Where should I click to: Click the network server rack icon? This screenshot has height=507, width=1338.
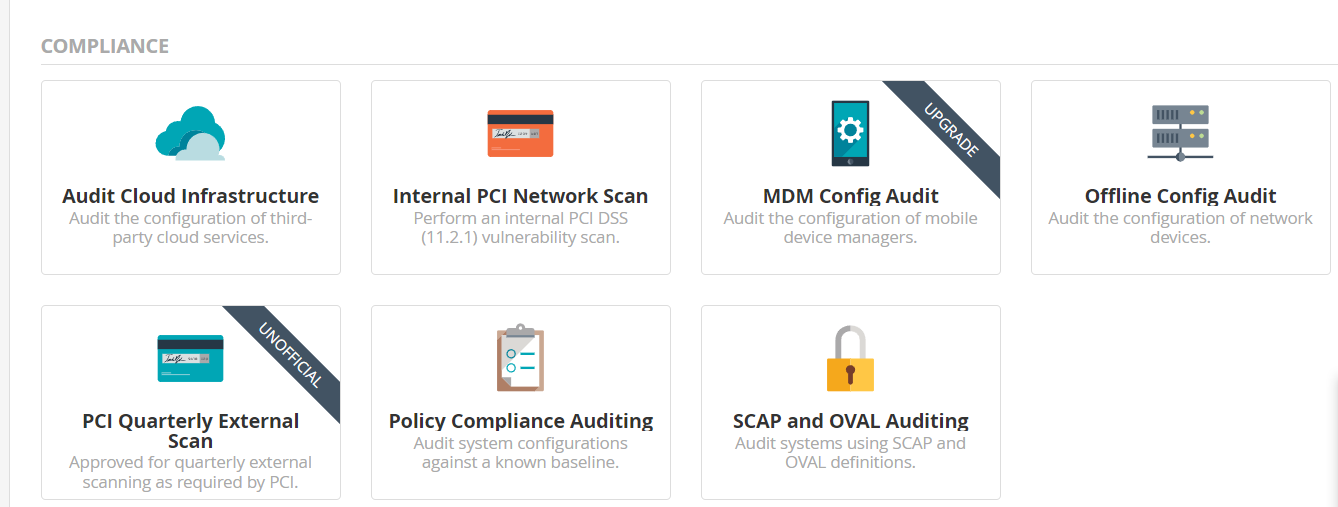click(x=1180, y=132)
